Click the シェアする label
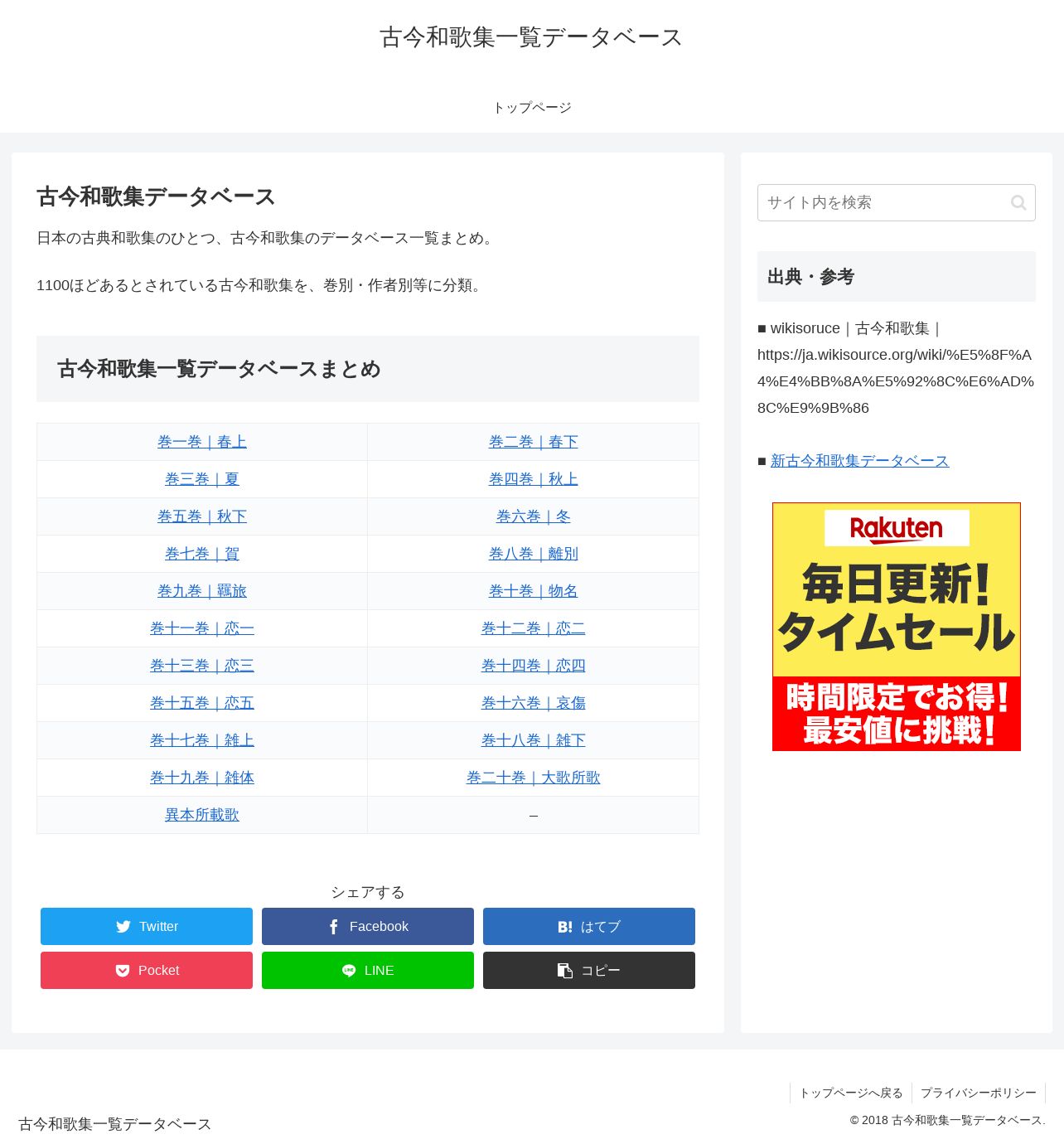Viewport: 1064px width, 1144px height. [368, 892]
